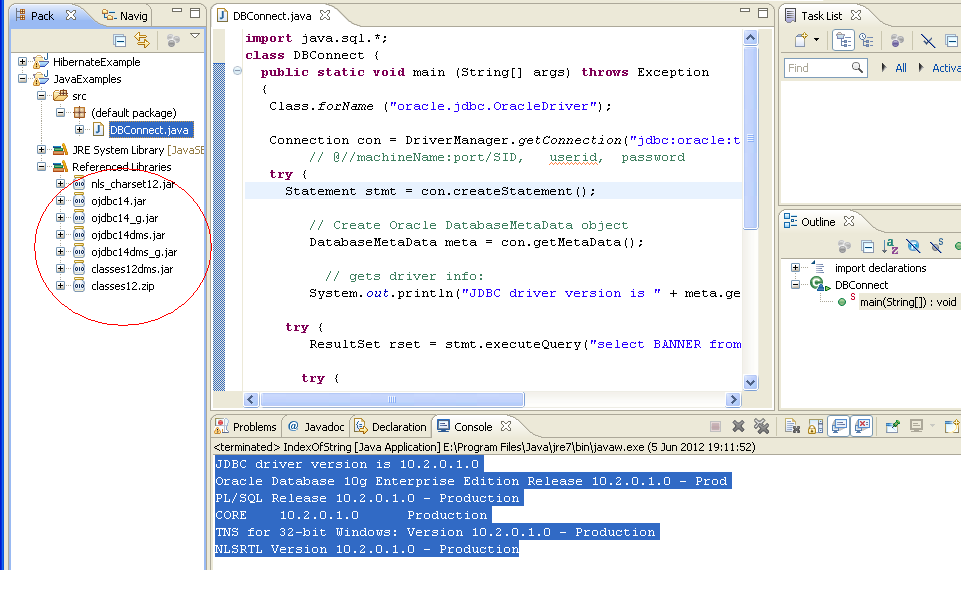The image size is (962, 614).
Task: Open display console dropdown arrow
Action: click(x=932, y=426)
